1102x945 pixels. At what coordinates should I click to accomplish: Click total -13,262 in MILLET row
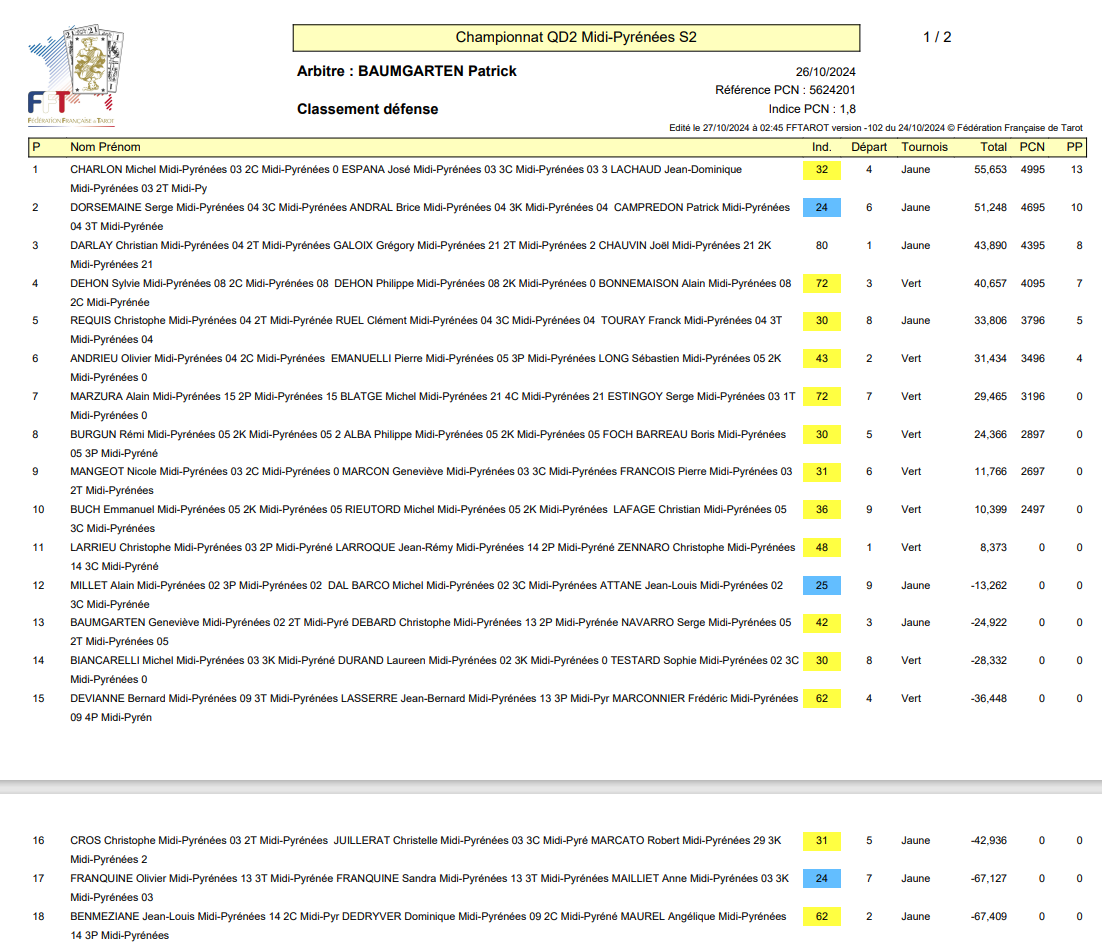click(x=989, y=585)
